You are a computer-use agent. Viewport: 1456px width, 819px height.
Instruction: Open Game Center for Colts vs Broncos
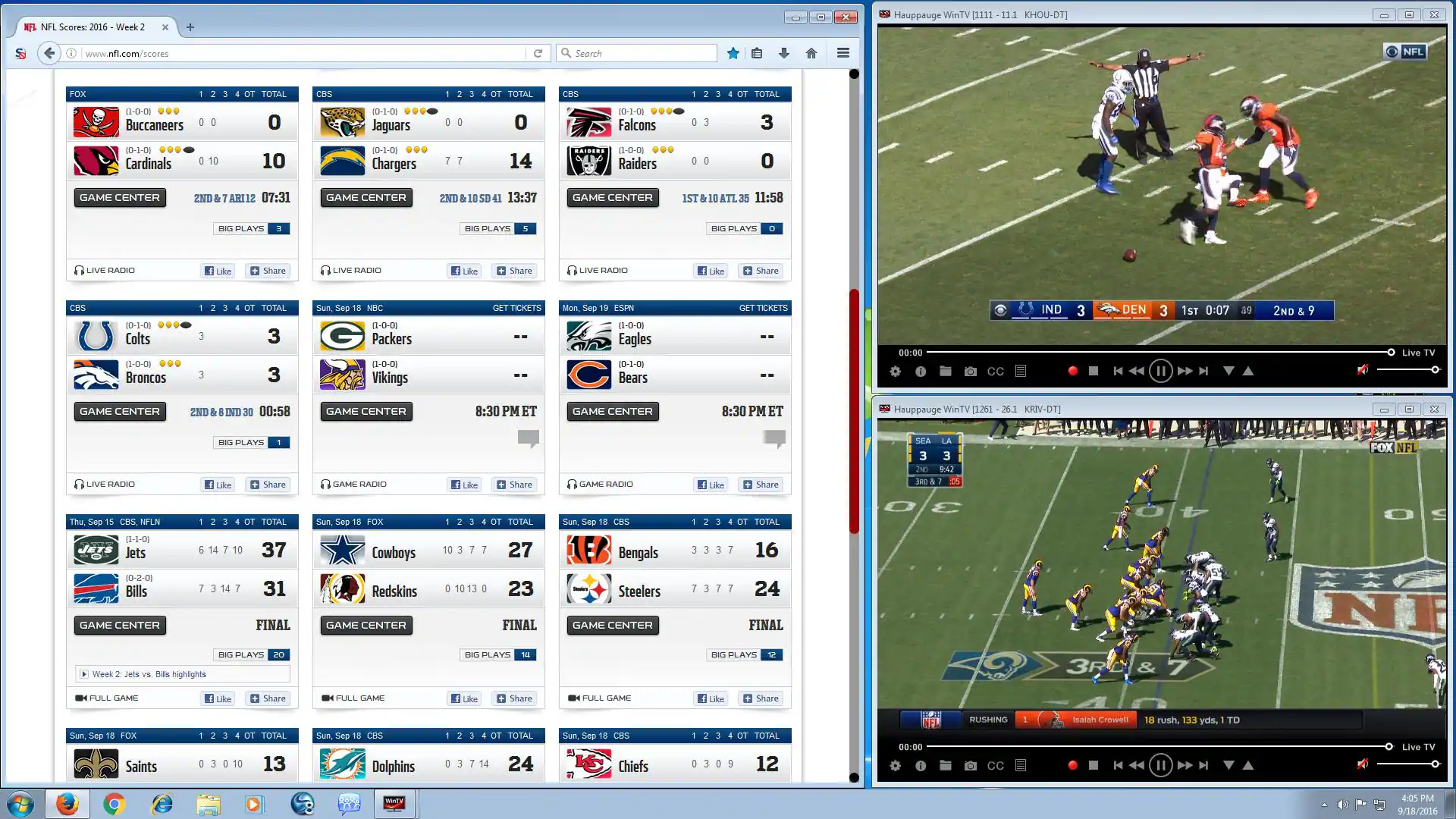[x=120, y=411]
